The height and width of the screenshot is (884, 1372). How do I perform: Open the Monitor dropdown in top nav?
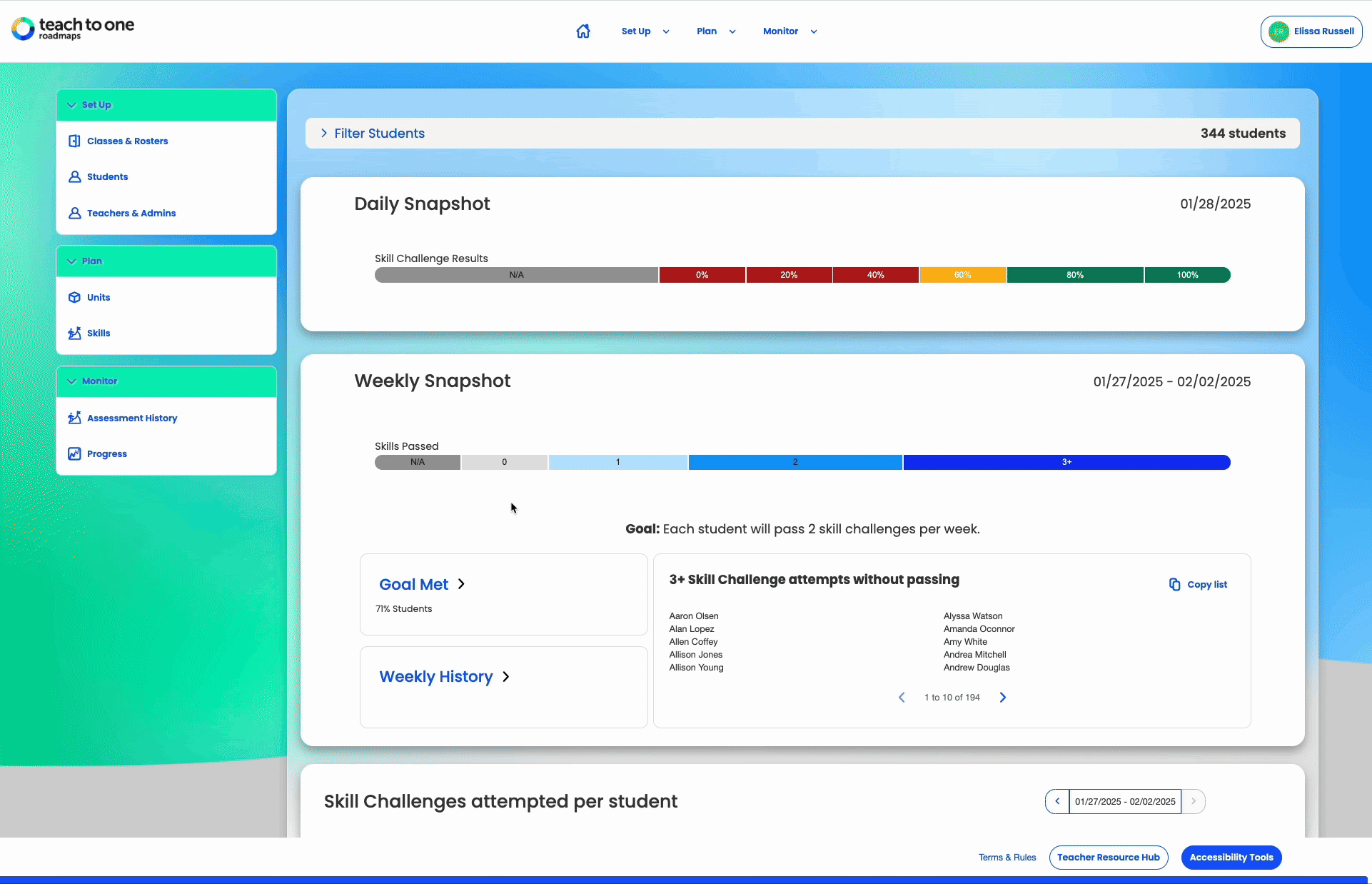pyautogui.click(x=790, y=31)
